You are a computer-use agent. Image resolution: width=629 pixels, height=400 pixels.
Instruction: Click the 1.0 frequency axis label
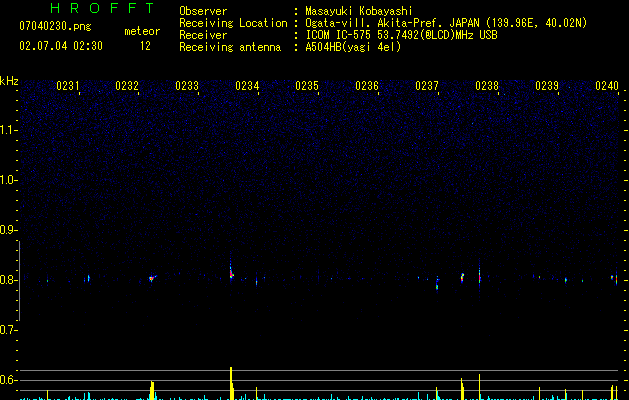(x=8, y=180)
